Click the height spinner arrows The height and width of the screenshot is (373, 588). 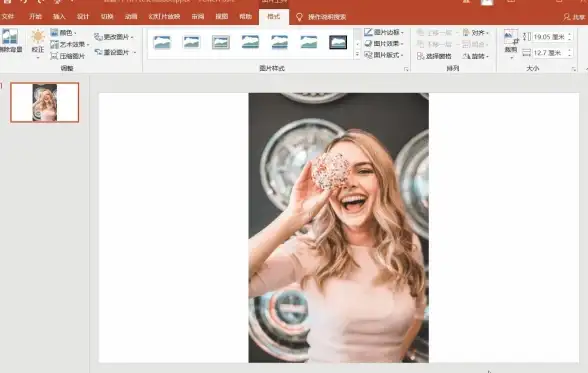point(570,37)
